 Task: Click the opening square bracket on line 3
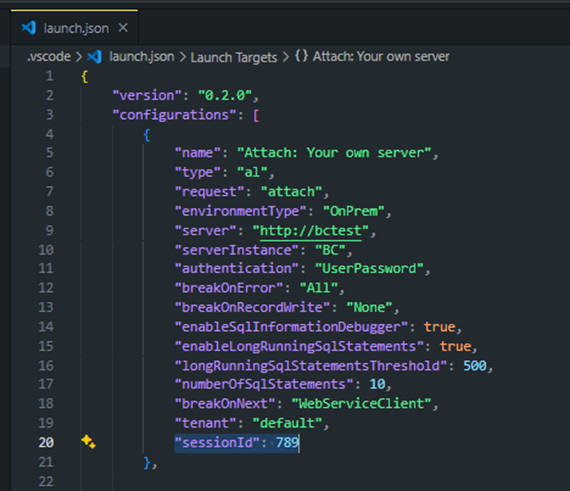[x=256, y=116]
